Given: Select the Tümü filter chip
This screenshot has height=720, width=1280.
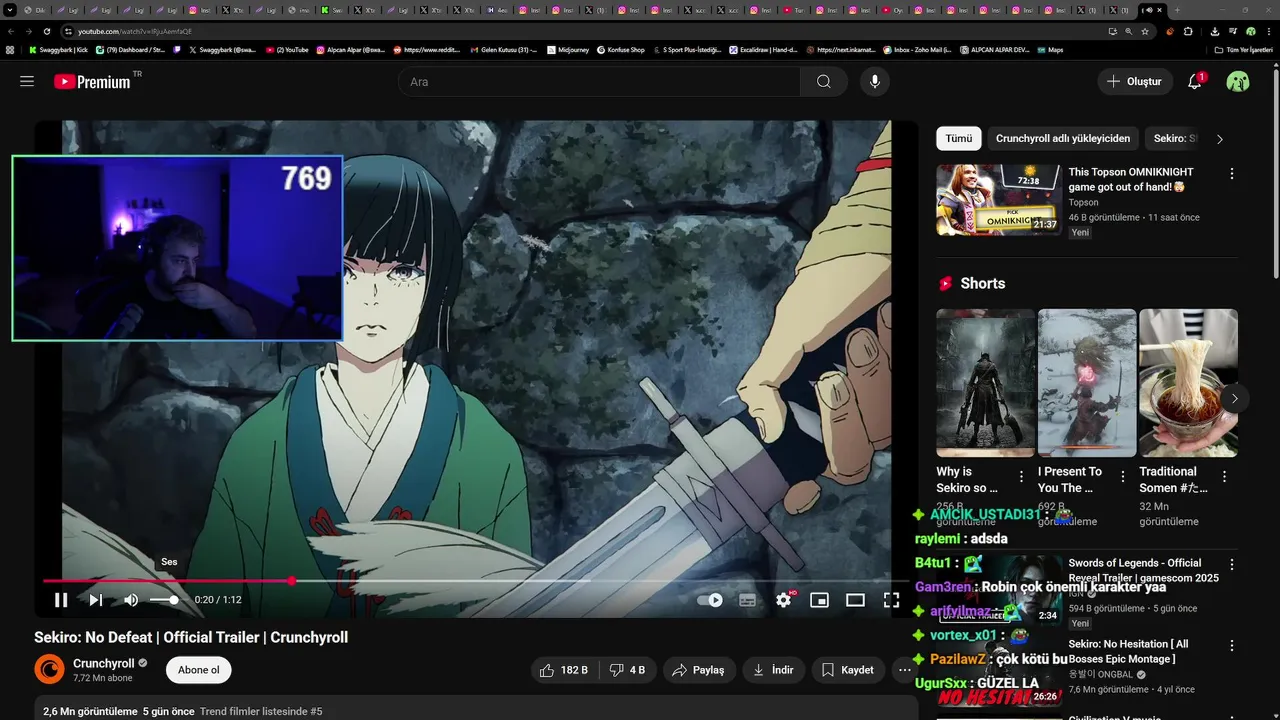Looking at the screenshot, I should tap(959, 139).
